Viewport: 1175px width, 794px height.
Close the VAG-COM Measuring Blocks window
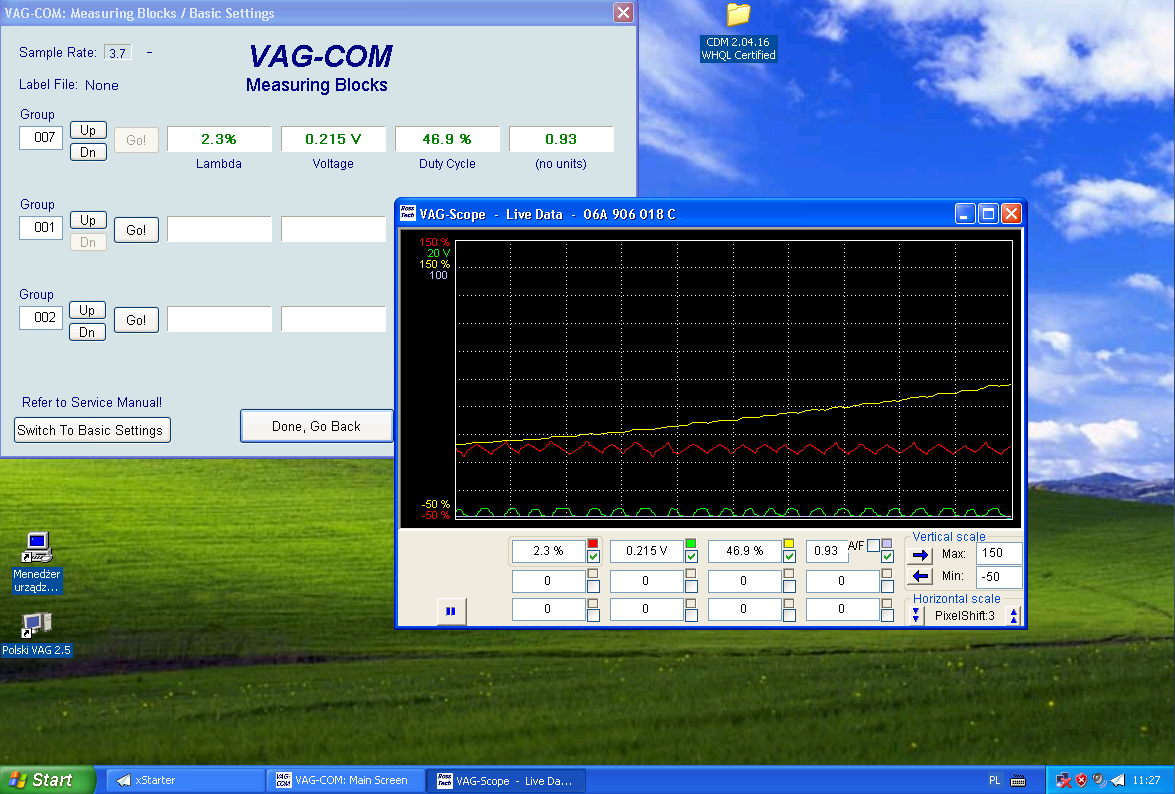[623, 12]
